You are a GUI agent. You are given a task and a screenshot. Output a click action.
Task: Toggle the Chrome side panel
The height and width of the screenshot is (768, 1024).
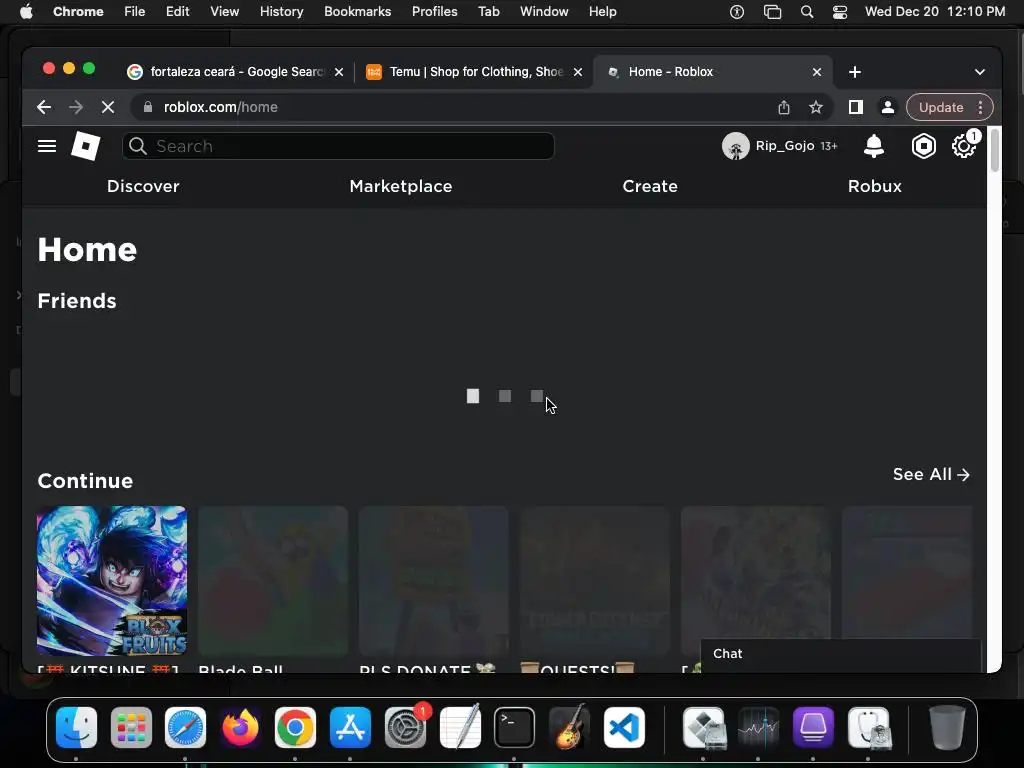pyautogui.click(x=856, y=107)
